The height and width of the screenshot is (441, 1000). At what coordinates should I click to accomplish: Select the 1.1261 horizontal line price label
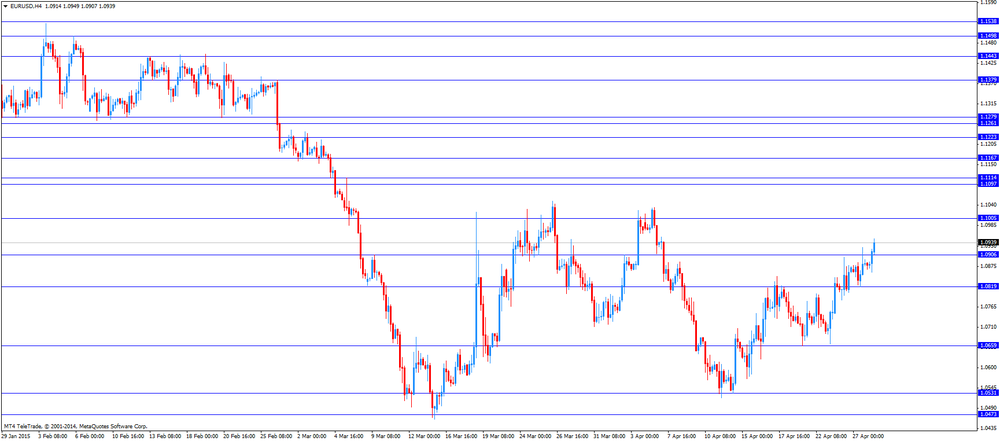click(x=988, y=123)
